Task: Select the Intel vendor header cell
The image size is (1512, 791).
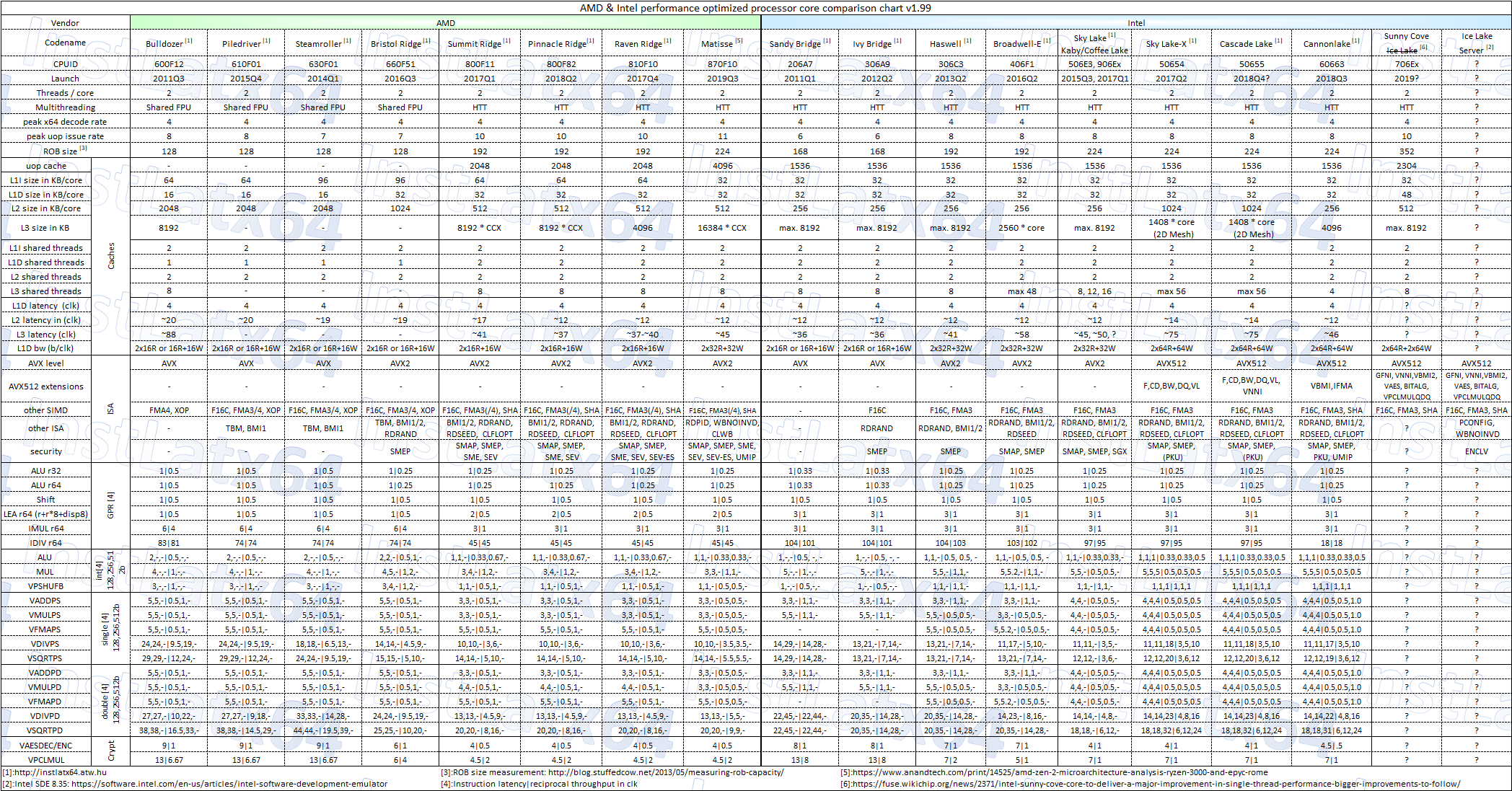Action: point(1136,23)
